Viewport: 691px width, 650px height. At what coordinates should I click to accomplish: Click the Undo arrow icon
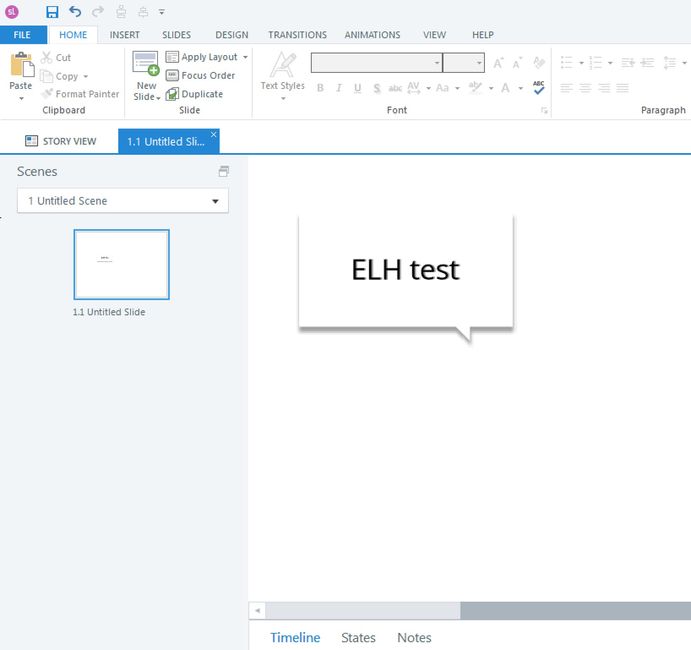coord(75,12)
